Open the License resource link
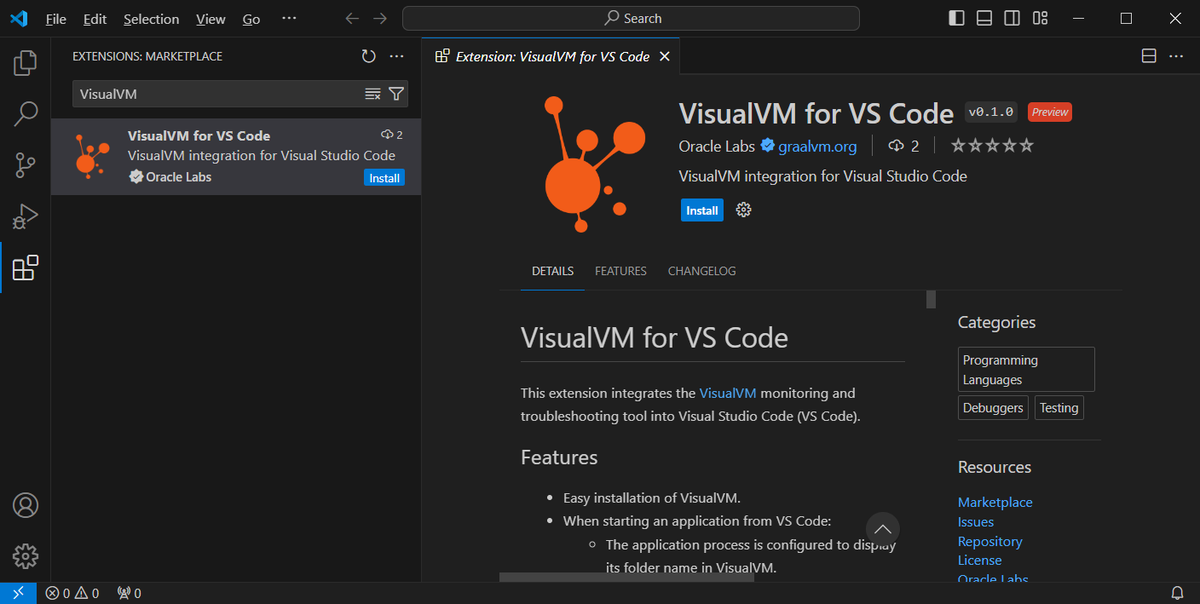This screenshot has width=1200, height=604. coord(980,560)
